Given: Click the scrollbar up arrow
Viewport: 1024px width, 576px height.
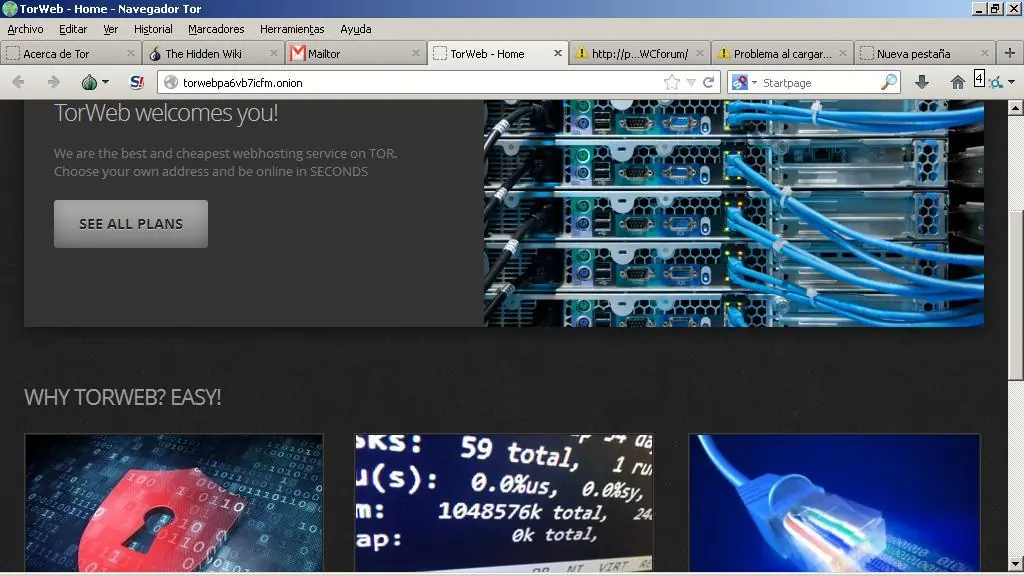Looking at the screenshot, I should (1015, 107).
